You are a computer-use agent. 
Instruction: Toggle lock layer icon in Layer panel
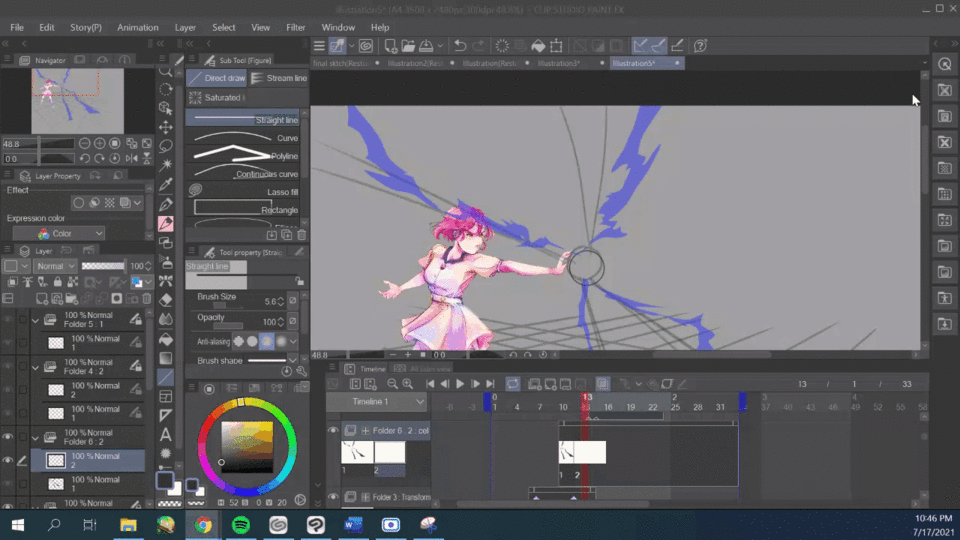click(58, 282)
